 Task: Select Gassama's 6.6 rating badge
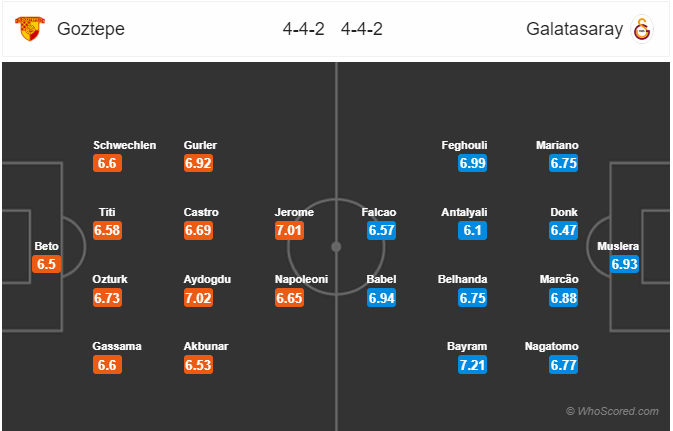107,365
